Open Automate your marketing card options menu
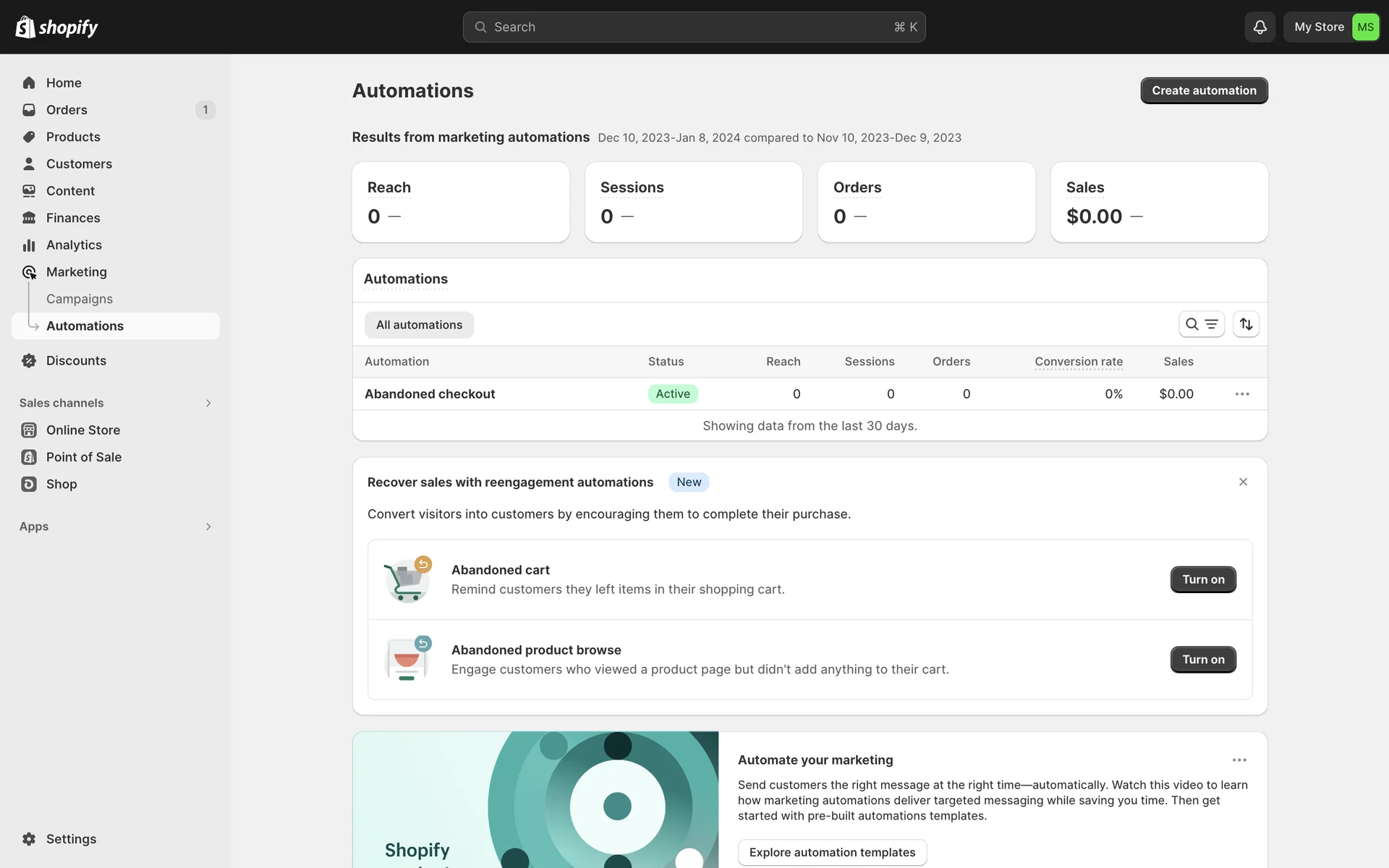This screenshot has height=868, width=1389. click(1239, 760)
